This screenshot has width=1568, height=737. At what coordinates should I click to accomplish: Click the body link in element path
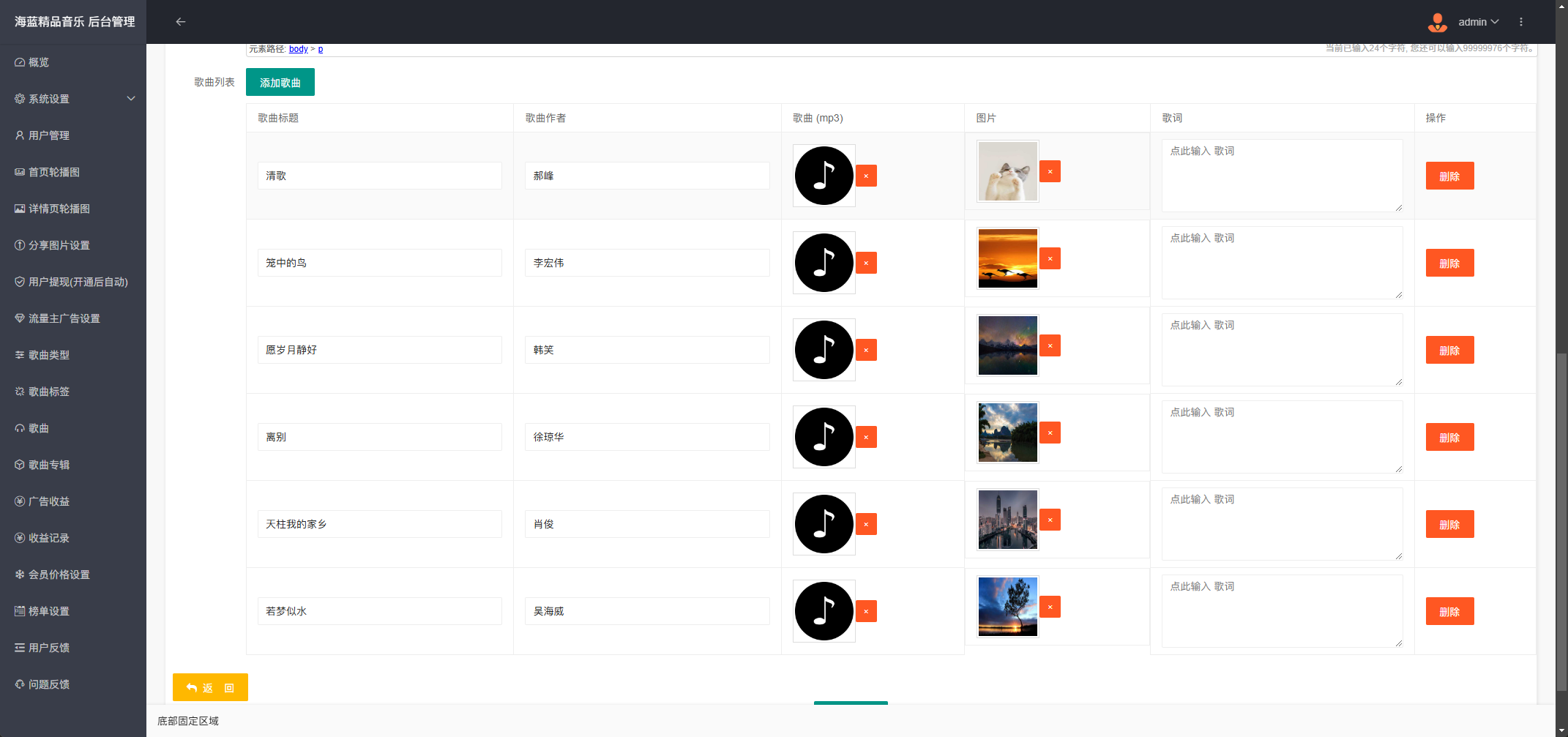tap(299, 49)
